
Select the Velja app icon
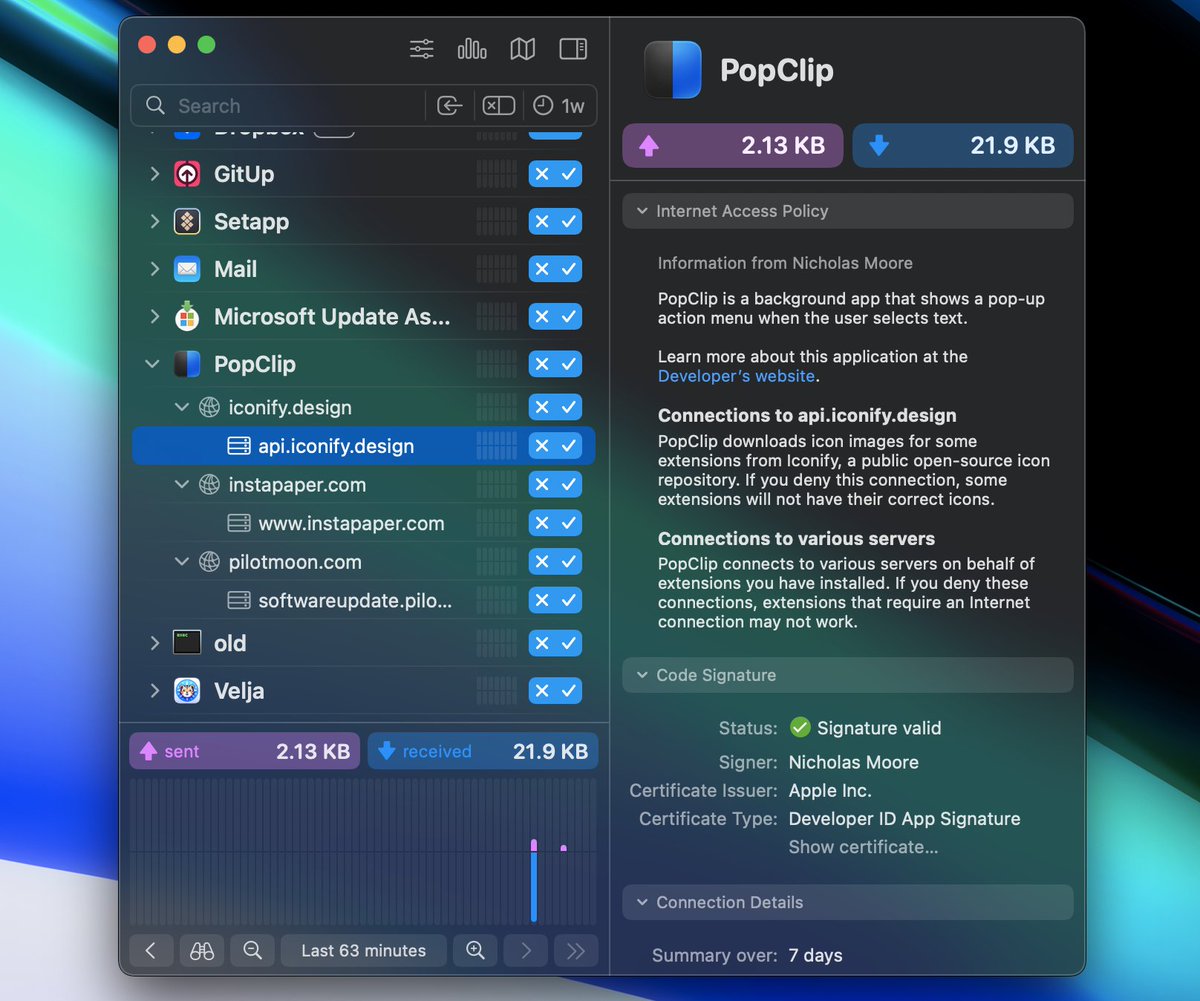pos(187,690)
